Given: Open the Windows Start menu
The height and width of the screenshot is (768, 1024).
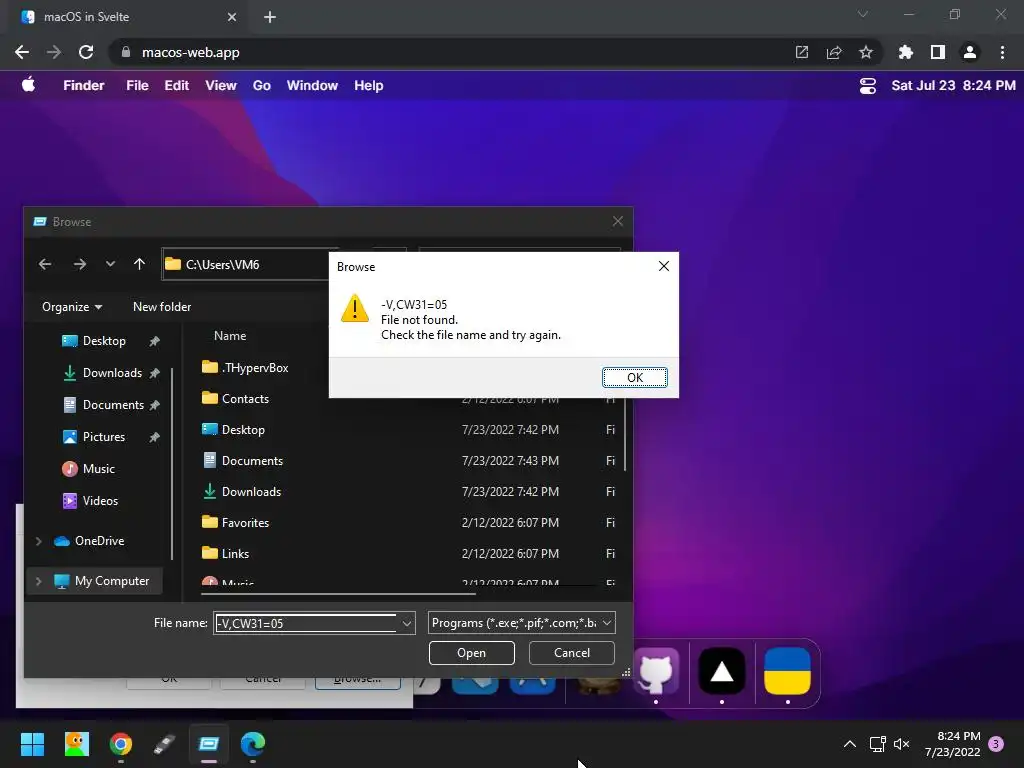Looking at the screenshot, I should coord(32,744).
